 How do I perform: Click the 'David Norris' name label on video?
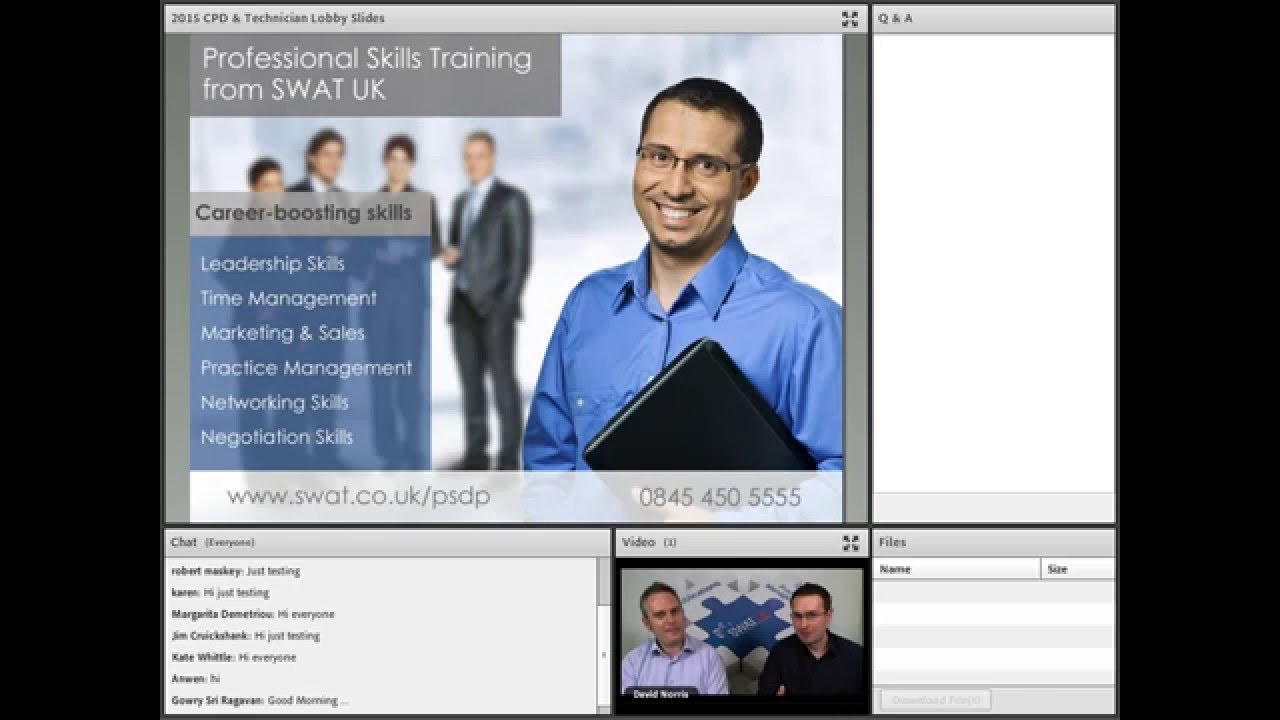661,692
